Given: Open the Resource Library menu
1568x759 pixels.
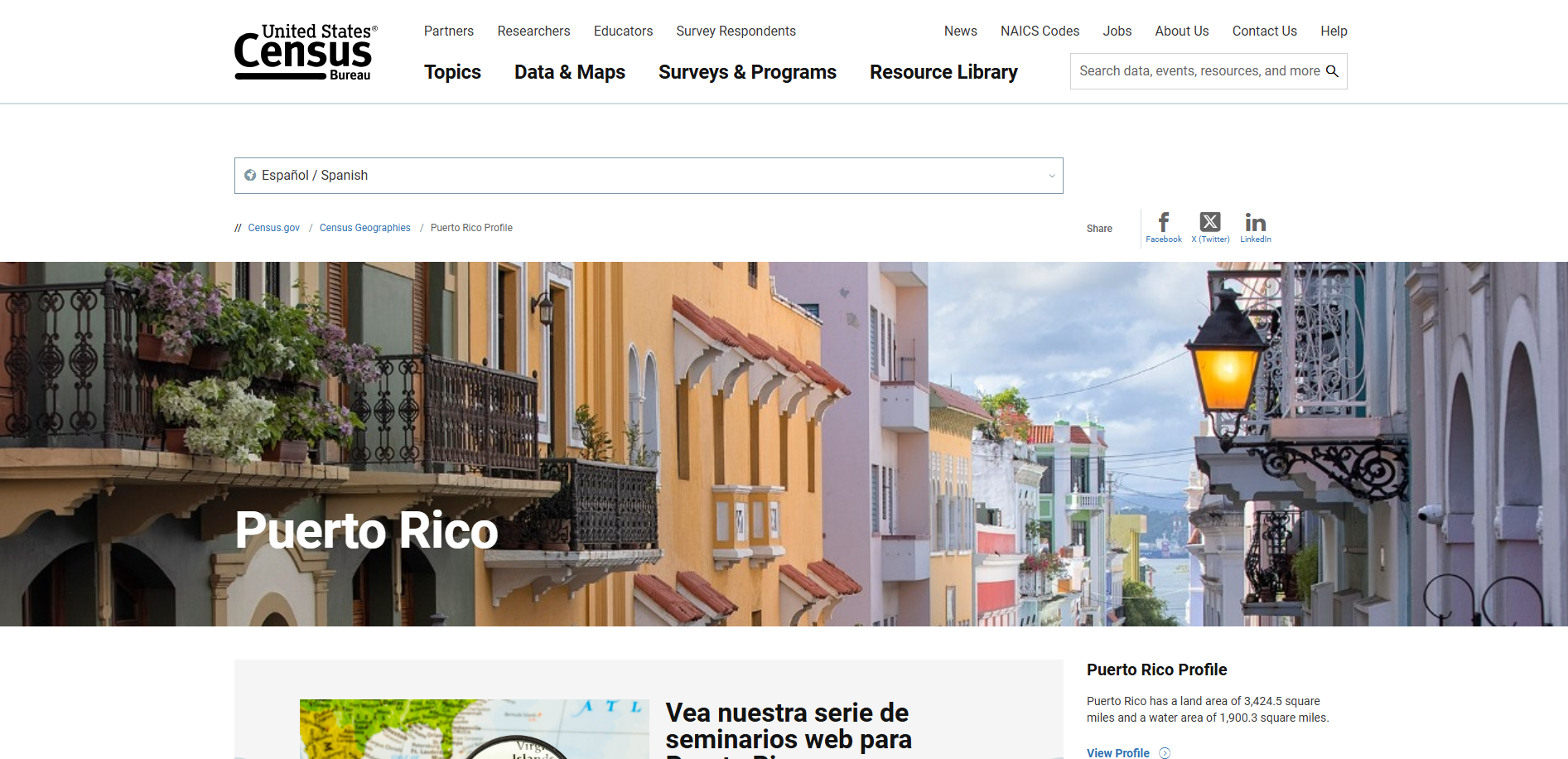Looking at the screenshot, I should coord(943,73).
